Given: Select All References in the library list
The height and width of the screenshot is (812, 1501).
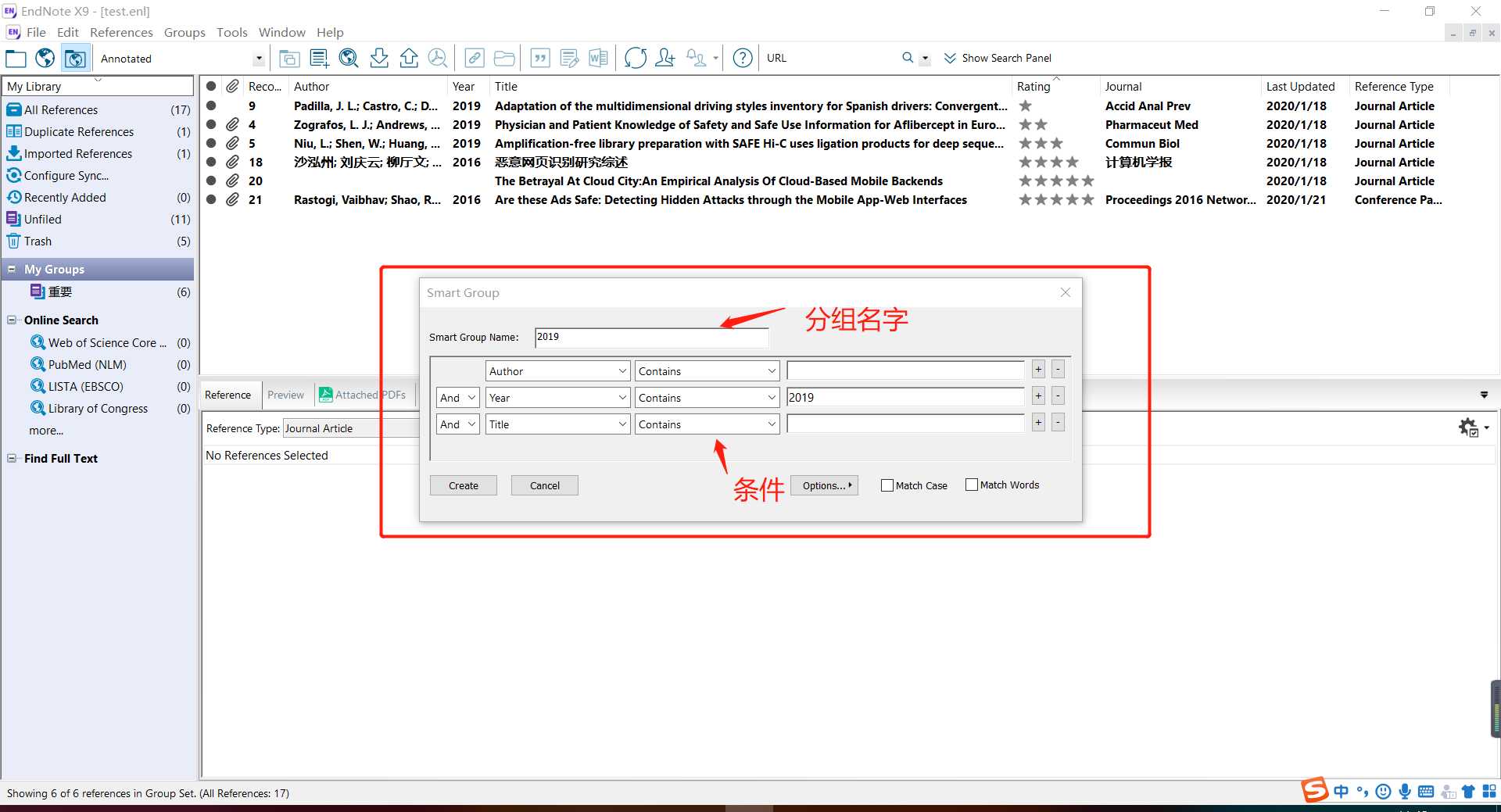Looking at the screenshot, I should point(99,110).
